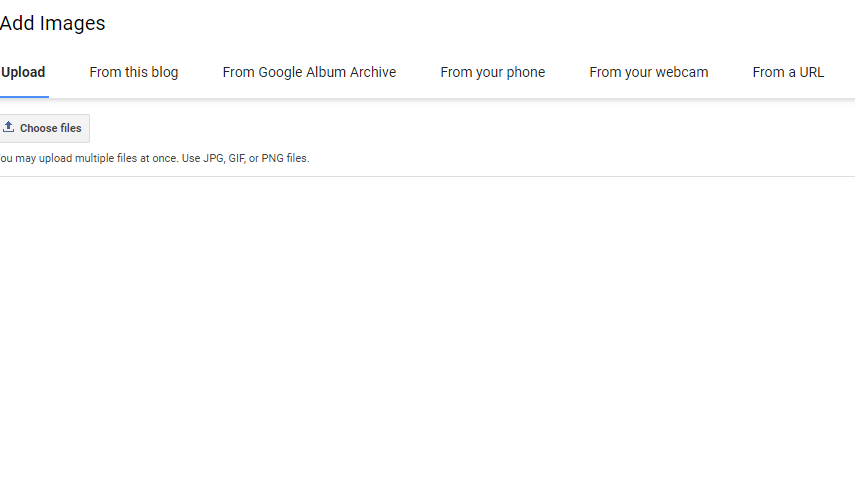The image size is (855, 479).
Task: Go to From your phone tab
Action: coord(492,73)
